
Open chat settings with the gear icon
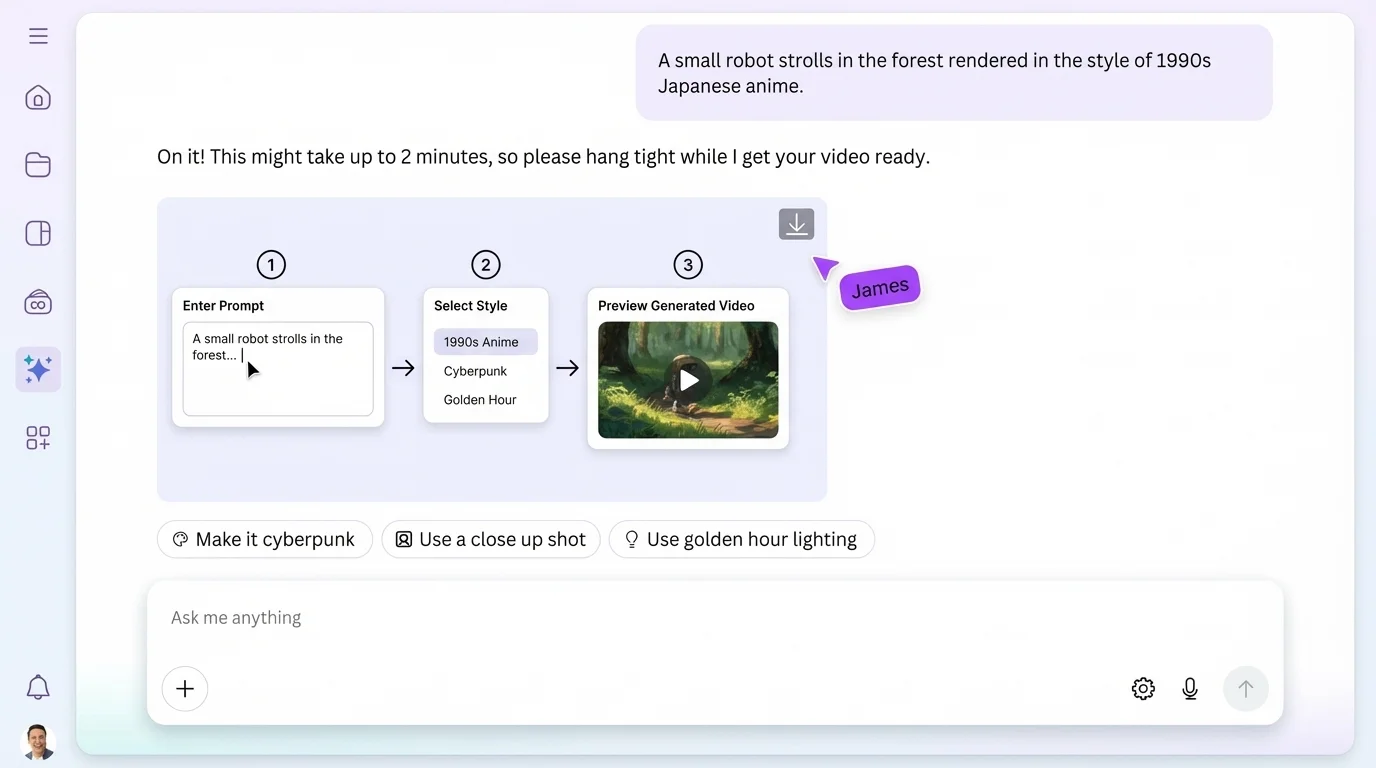tap(1143, 688)
